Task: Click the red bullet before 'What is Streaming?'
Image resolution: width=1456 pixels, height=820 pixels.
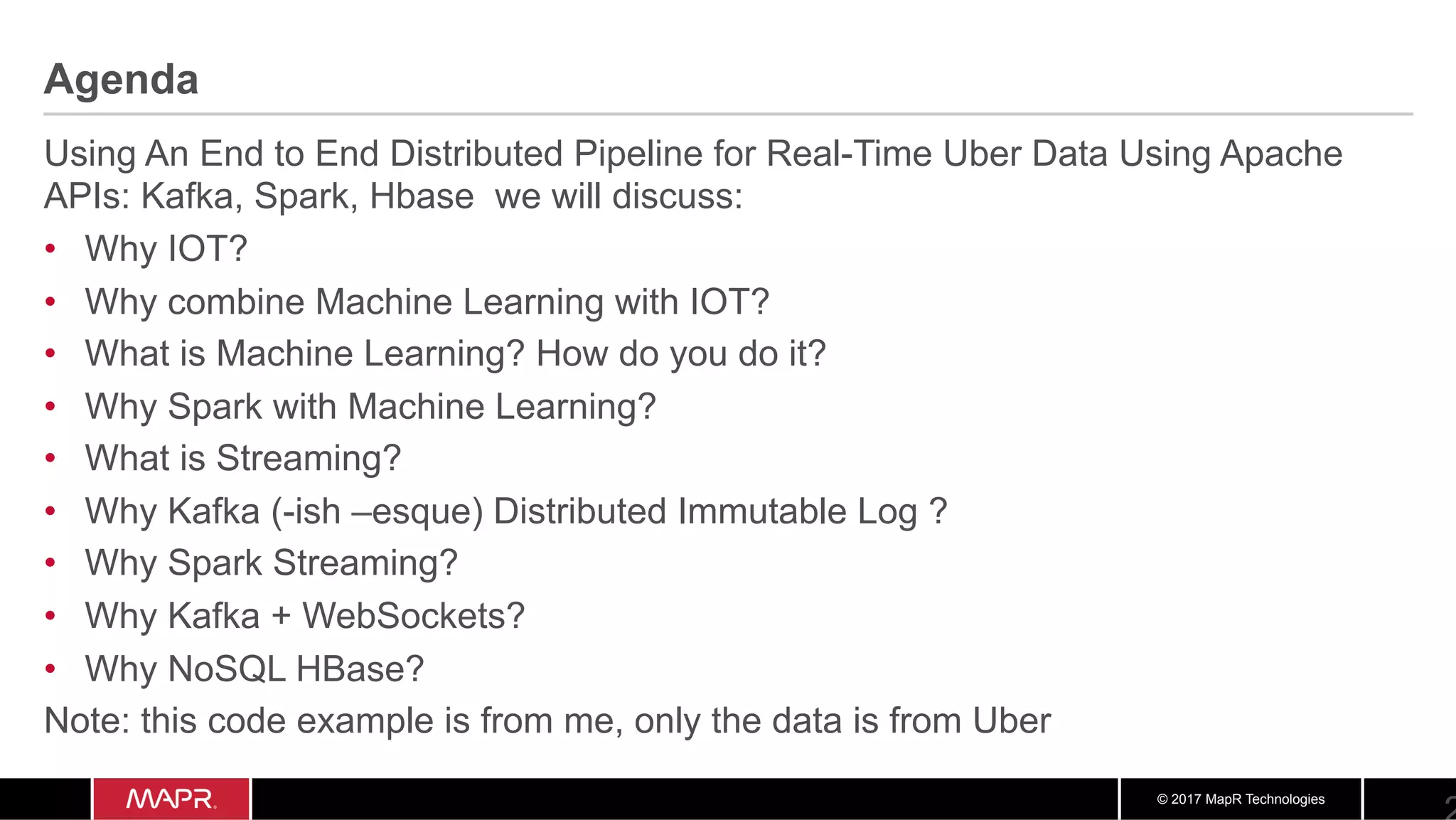Action: coord(50,457)
